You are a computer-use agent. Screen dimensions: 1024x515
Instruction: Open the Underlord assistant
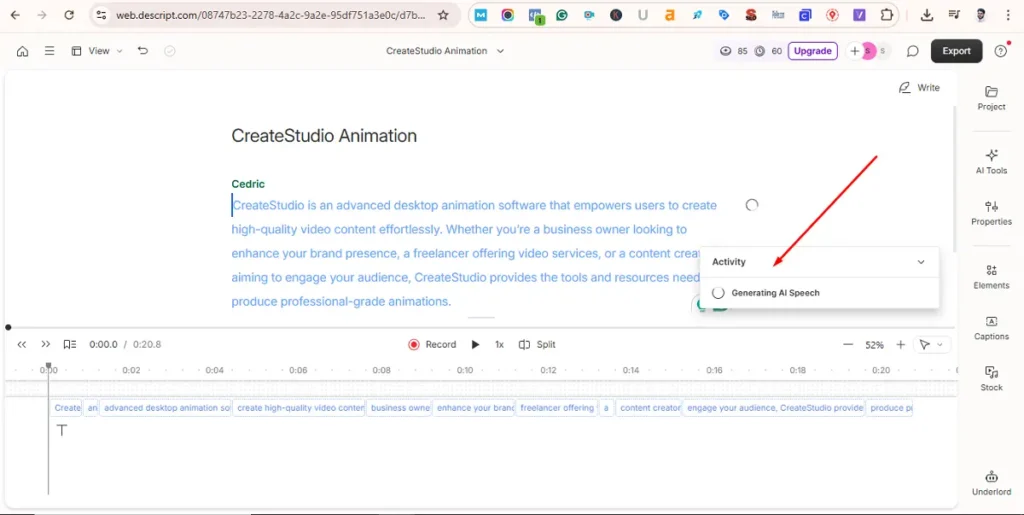991,483
